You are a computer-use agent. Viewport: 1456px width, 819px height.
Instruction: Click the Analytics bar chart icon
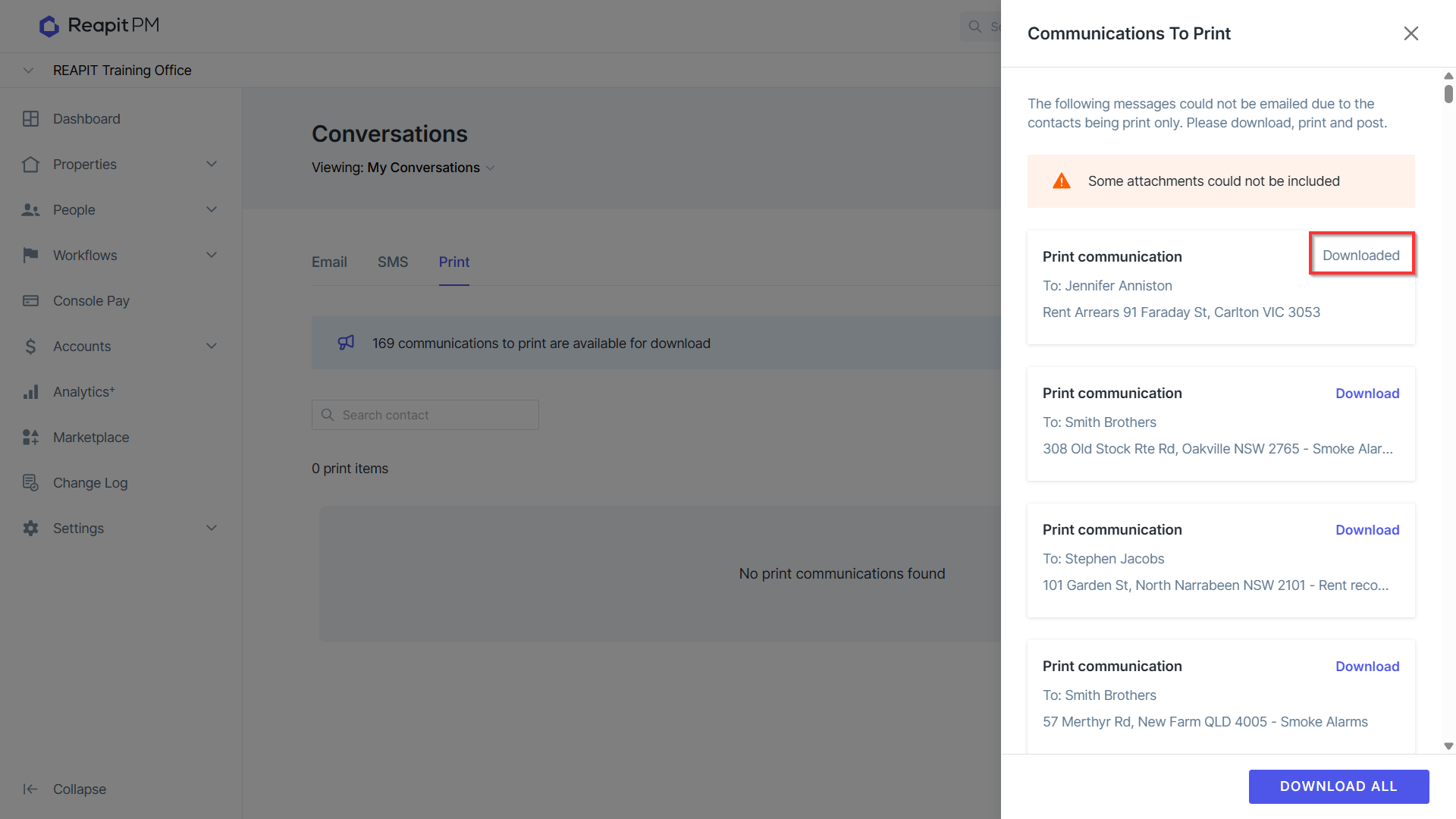coord(30,392)
